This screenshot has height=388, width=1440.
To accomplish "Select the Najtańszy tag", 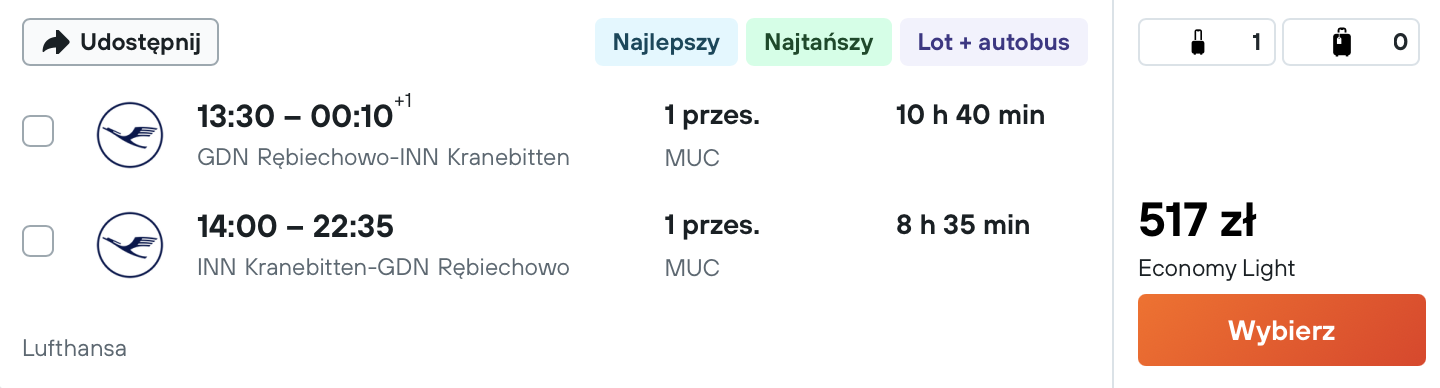I will tap(818, 43).
